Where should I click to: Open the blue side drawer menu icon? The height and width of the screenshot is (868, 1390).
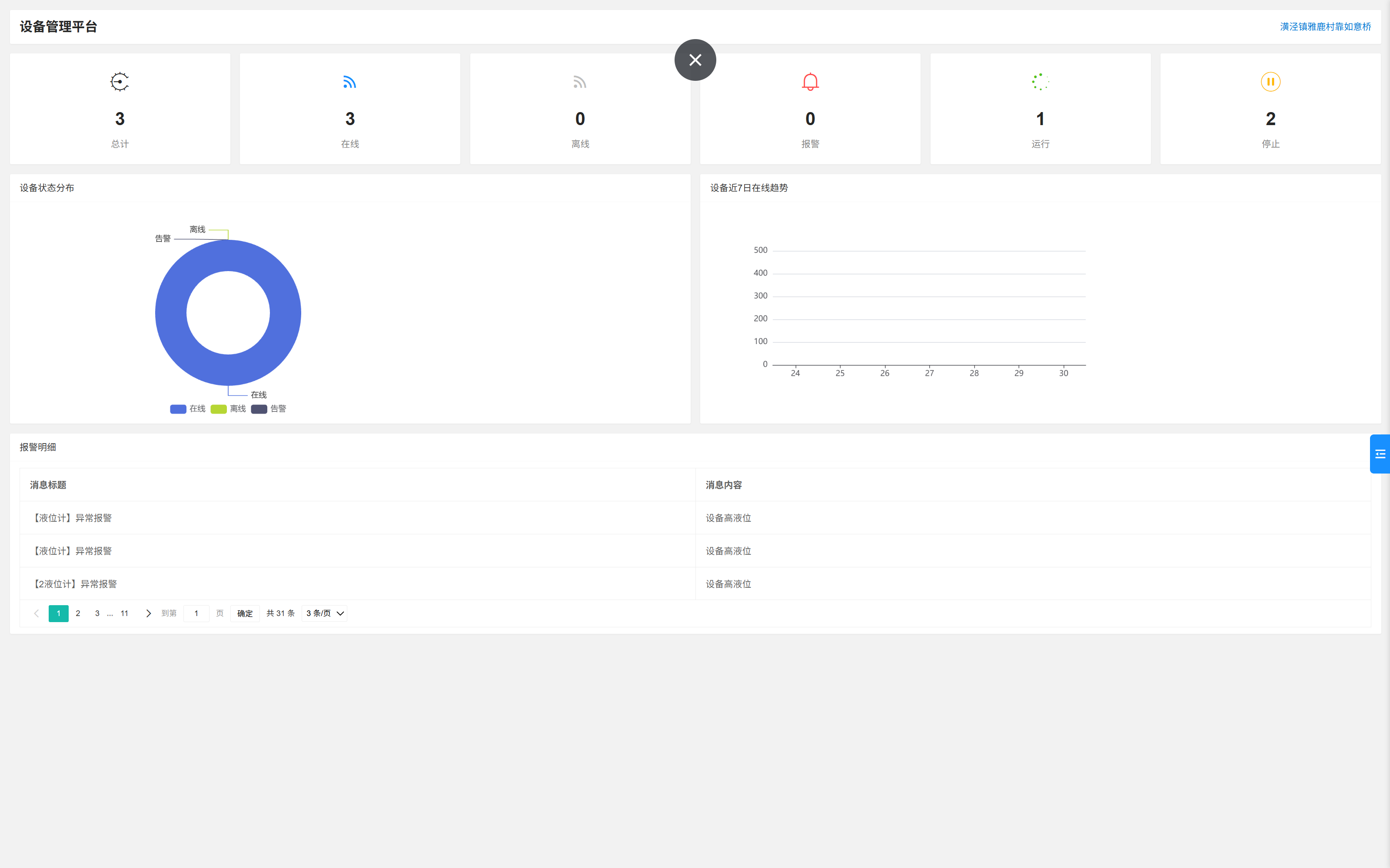pos(1380,454)
